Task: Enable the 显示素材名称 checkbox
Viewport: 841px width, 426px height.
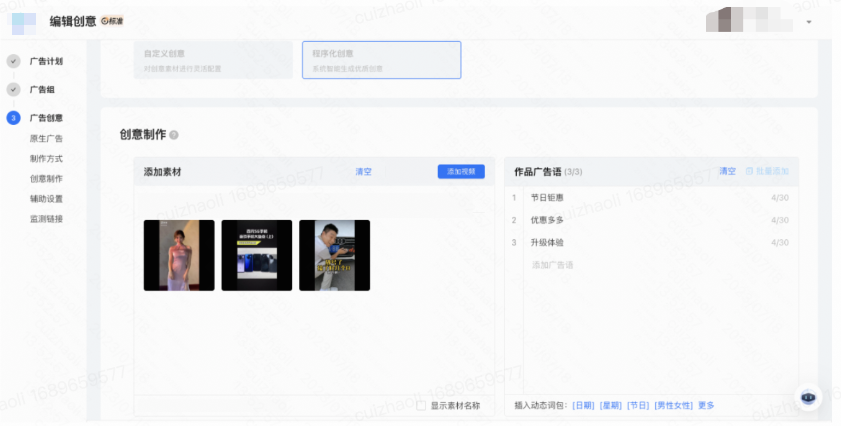Action: 421,406
